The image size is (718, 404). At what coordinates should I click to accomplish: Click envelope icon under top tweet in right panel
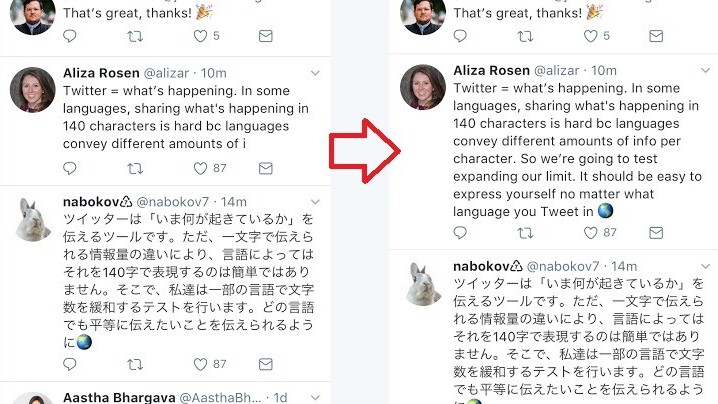click(657, 36)
